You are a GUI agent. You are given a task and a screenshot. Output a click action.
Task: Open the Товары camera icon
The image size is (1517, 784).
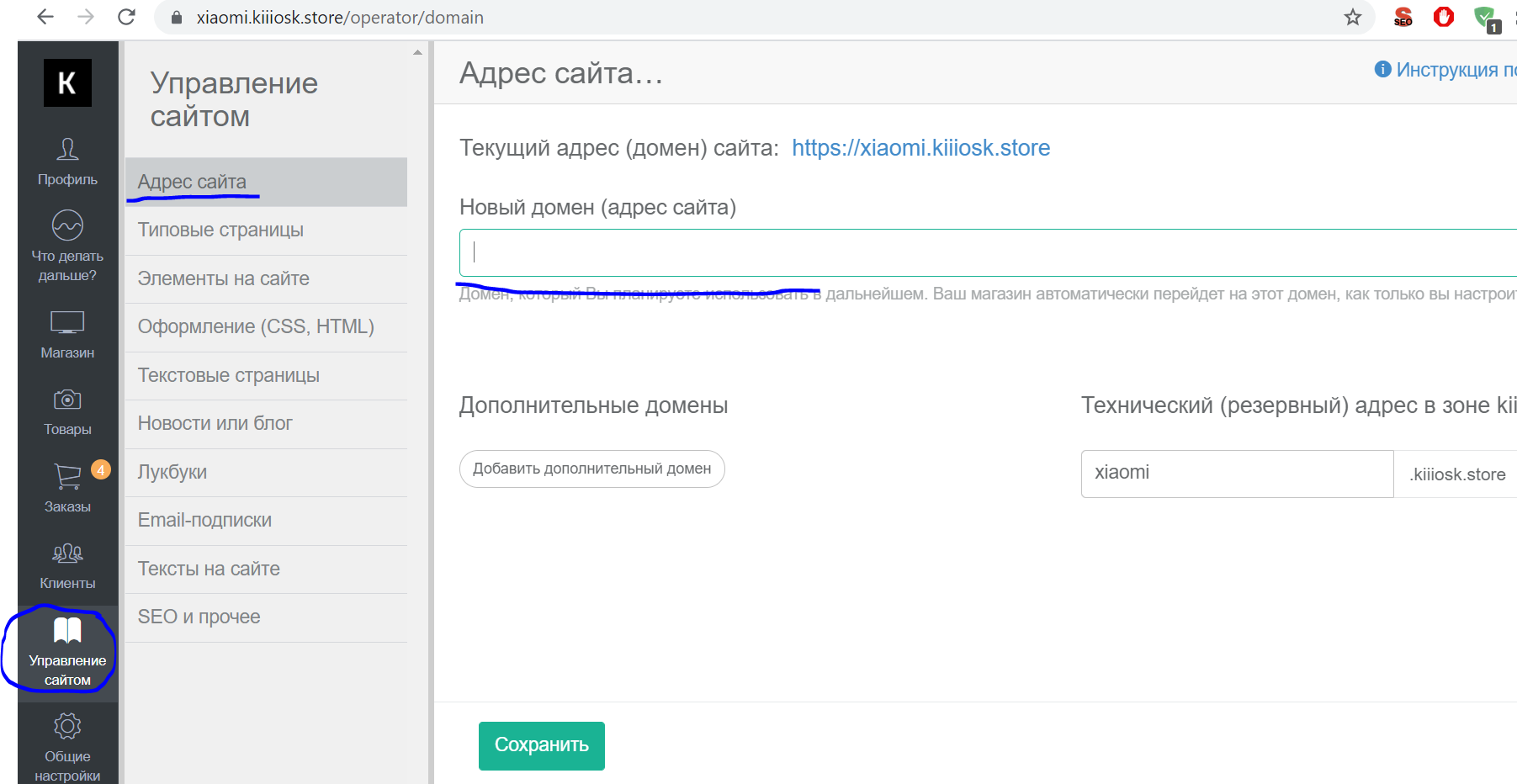point(67,400)
